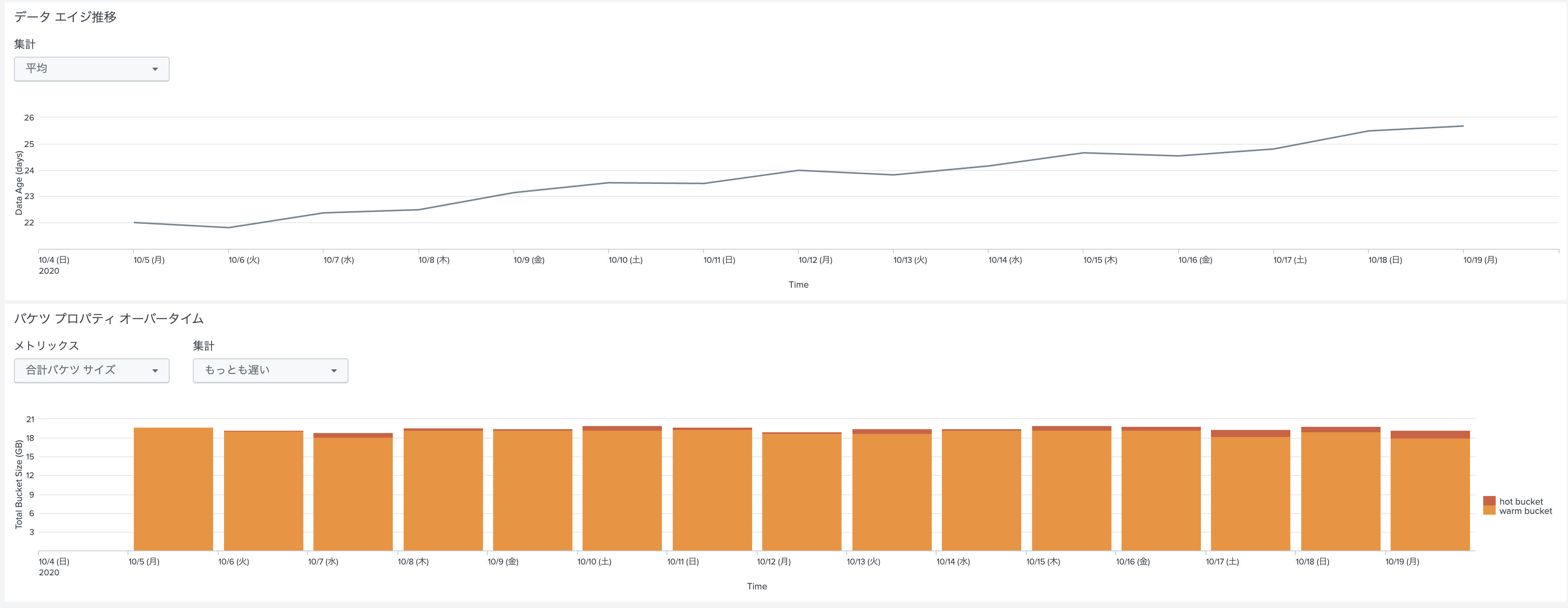Click the 10/14 (水) label on bucket chart

pyautogui.click(x=953, y=561)
